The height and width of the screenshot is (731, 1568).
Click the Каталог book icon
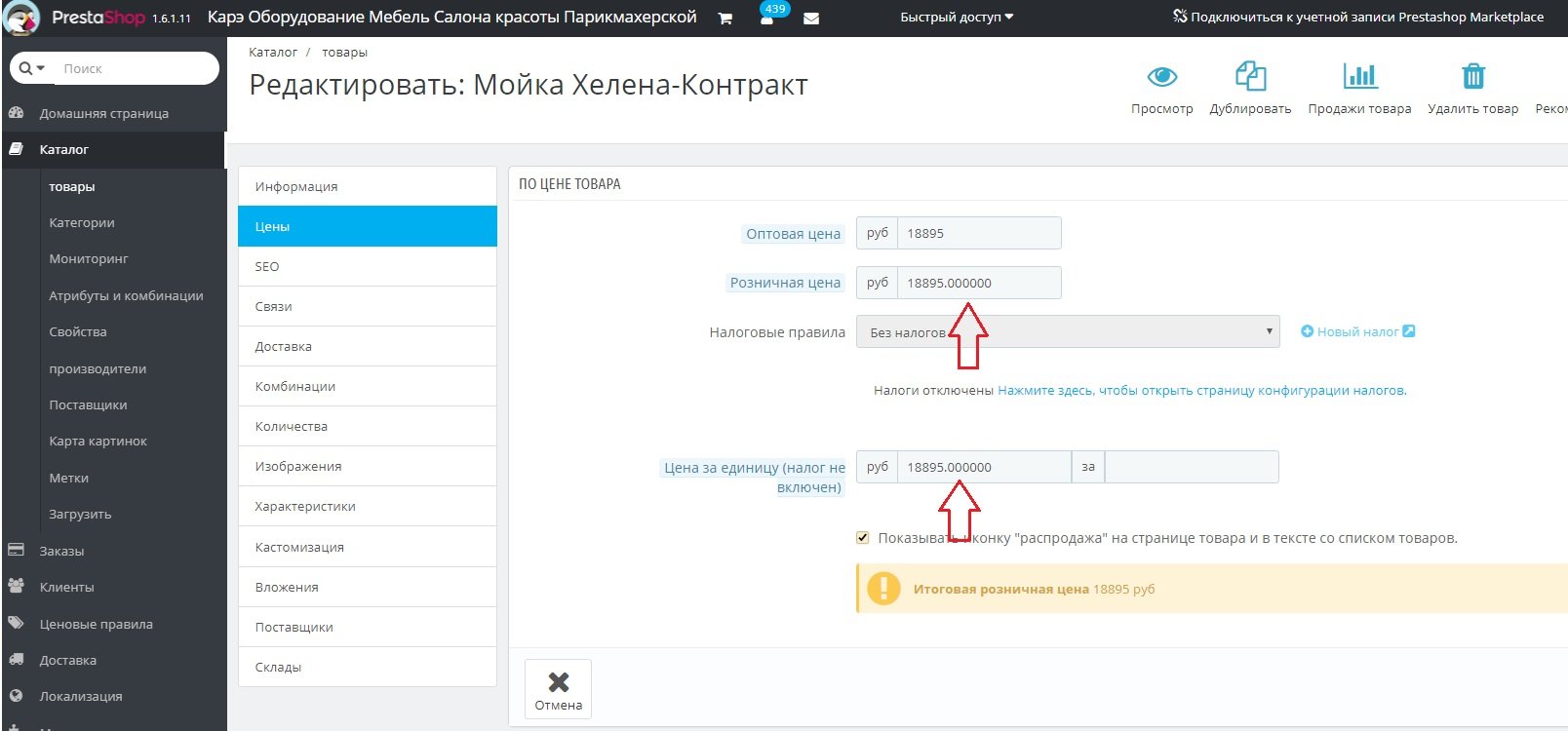click(x=16, y=149)
